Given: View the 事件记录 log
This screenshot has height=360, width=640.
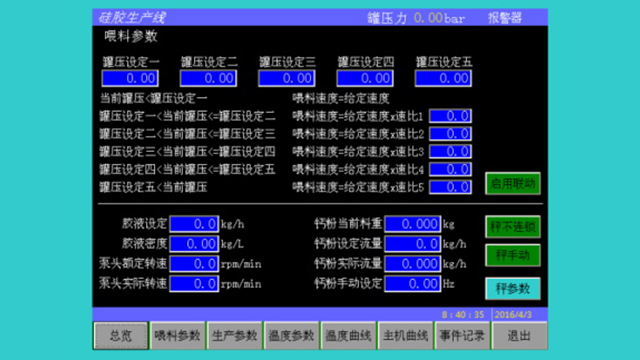Looking at the screenshot, I should point(462,336).
